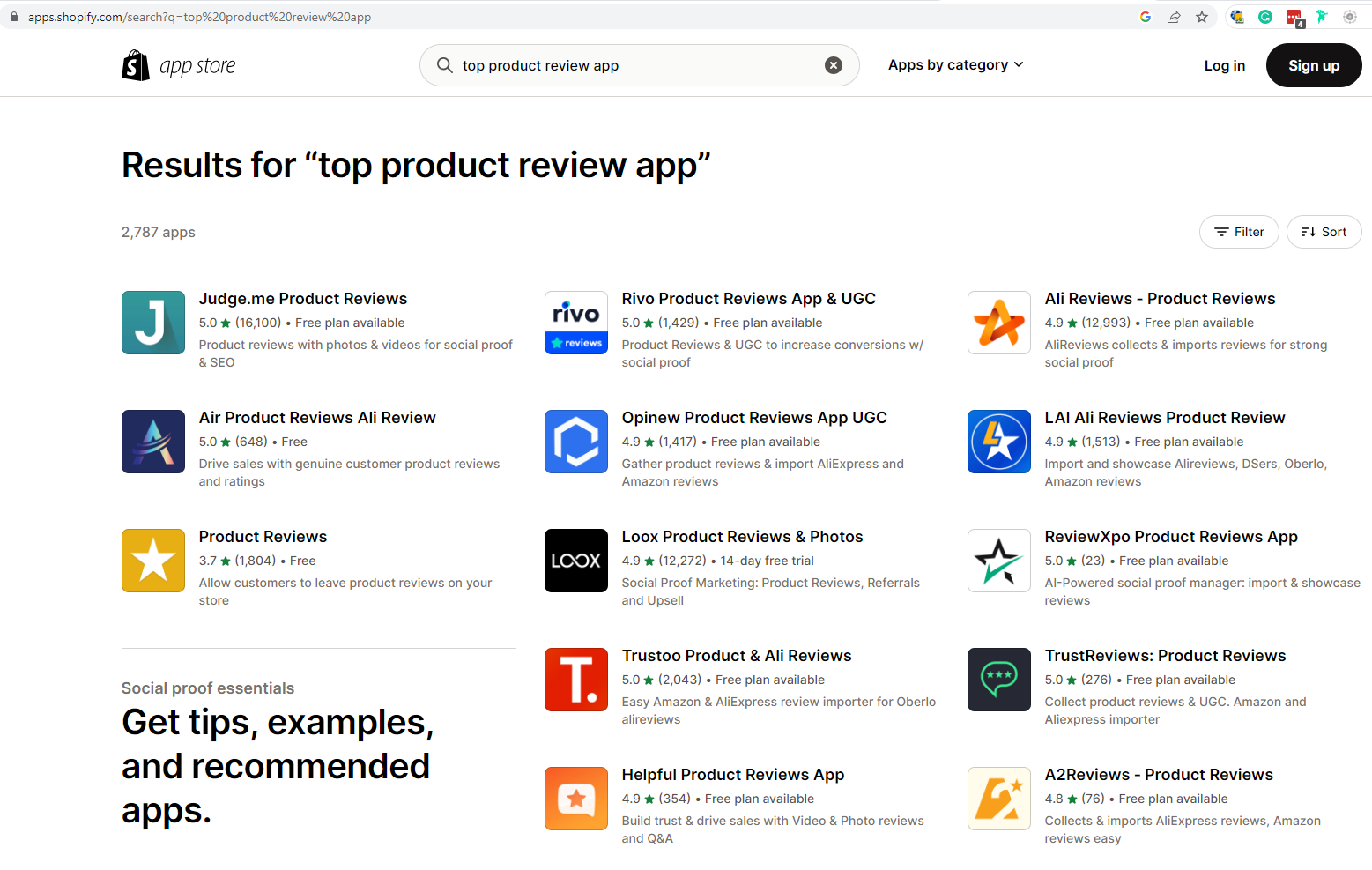Click the TrustReviews app icon
Viewport: 1372px width, 870px height.
[x=999, y=680]
